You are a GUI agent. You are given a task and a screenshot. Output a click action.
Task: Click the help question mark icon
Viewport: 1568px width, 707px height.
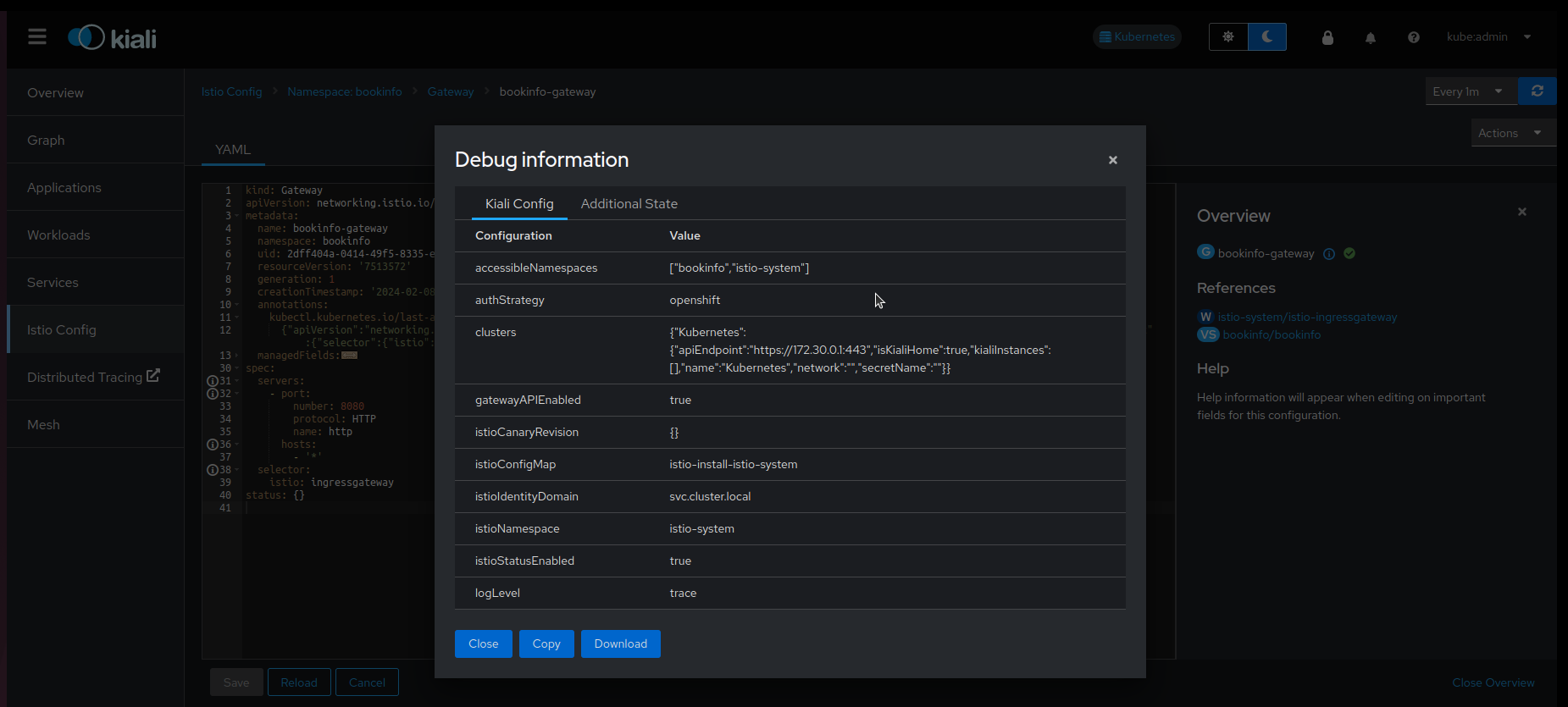pos(1413,37)
